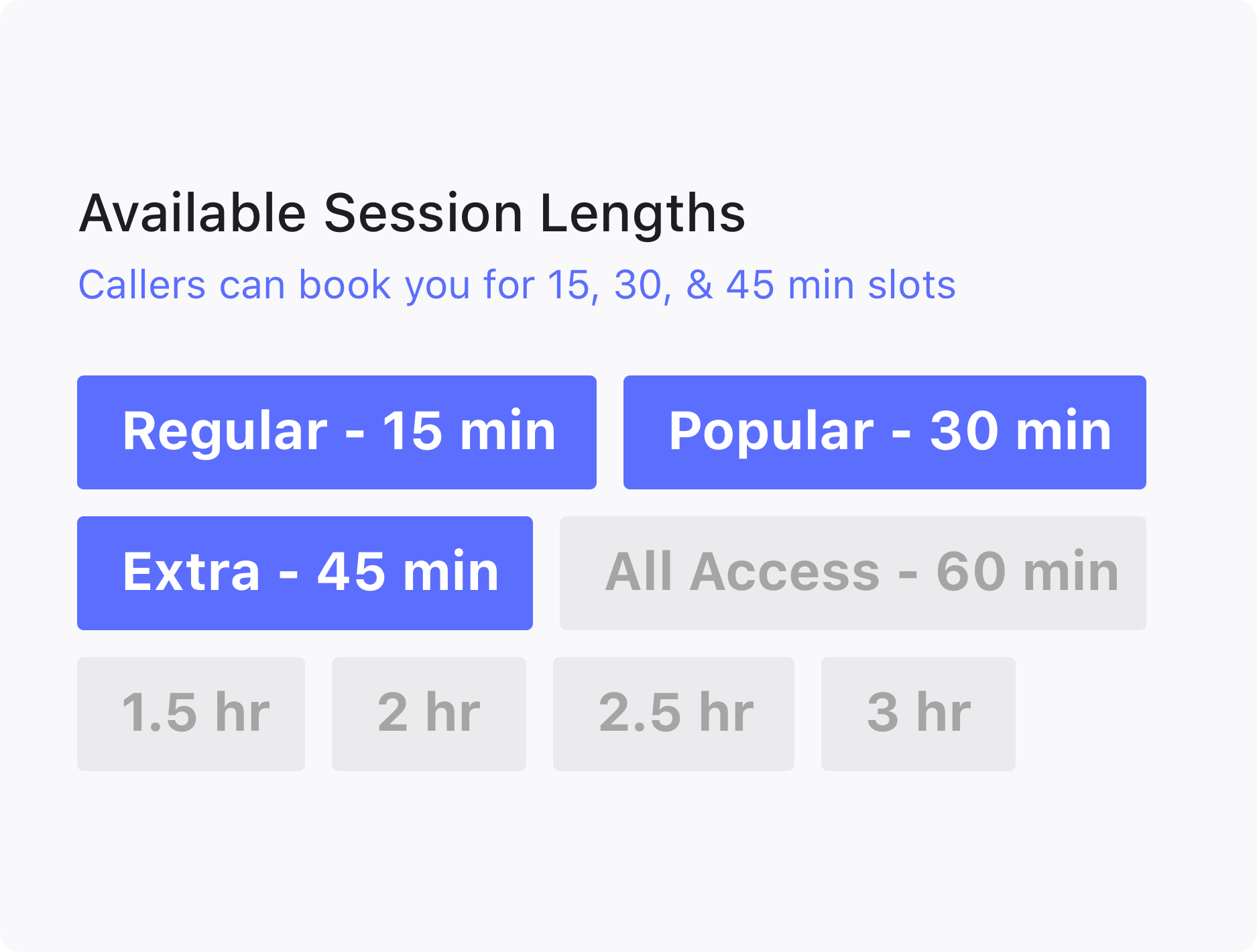Select the 2.5 hr session option
1257x952 pixels.
click(674, 713)
